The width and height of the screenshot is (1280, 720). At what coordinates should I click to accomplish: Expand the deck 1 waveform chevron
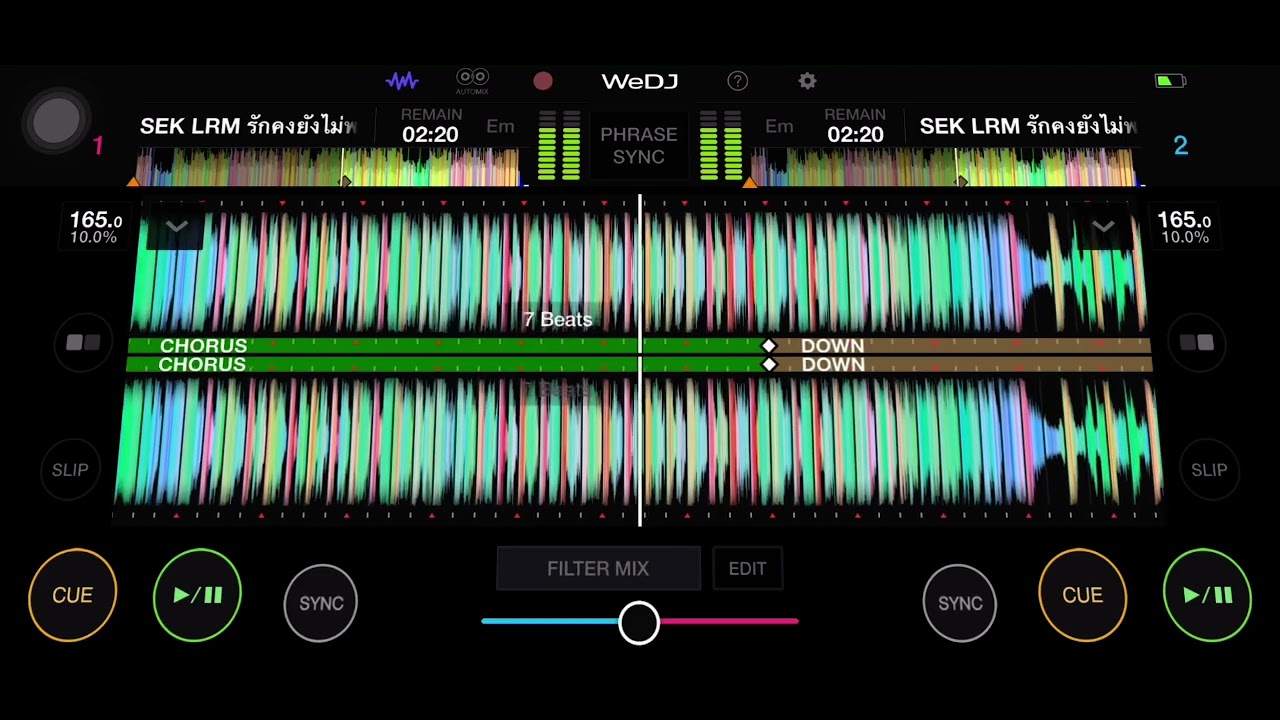tap(176, 227)
